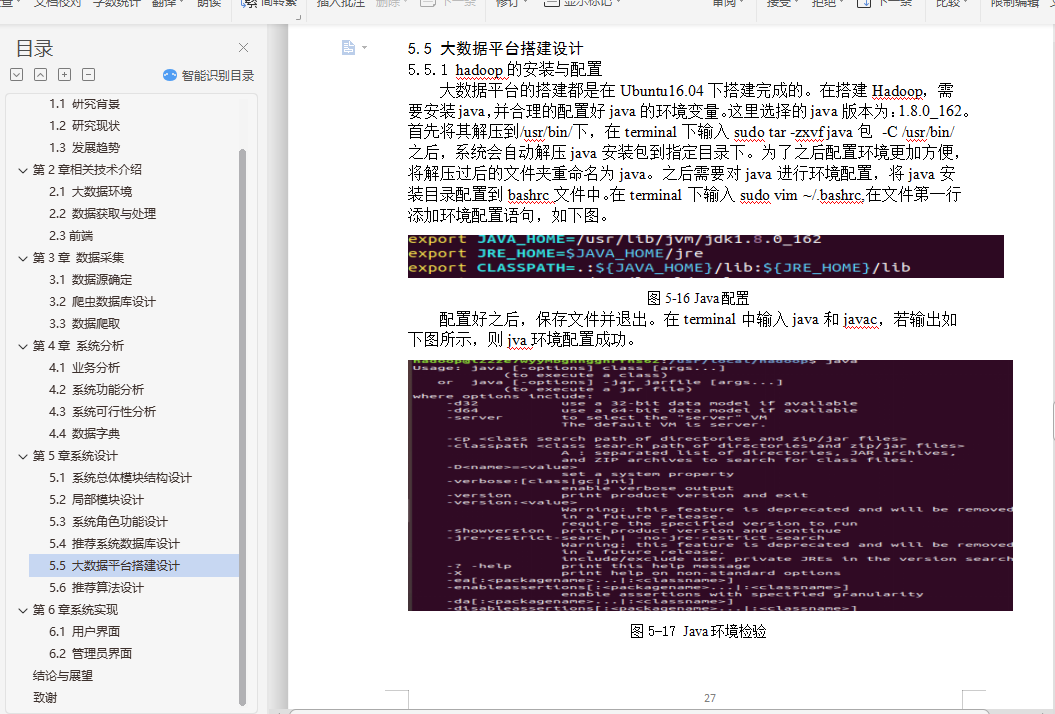This screenshot has width=1055, height=714.
Task: Jump to 5.6 推荐算法设计
Action: tap(96, 588)
